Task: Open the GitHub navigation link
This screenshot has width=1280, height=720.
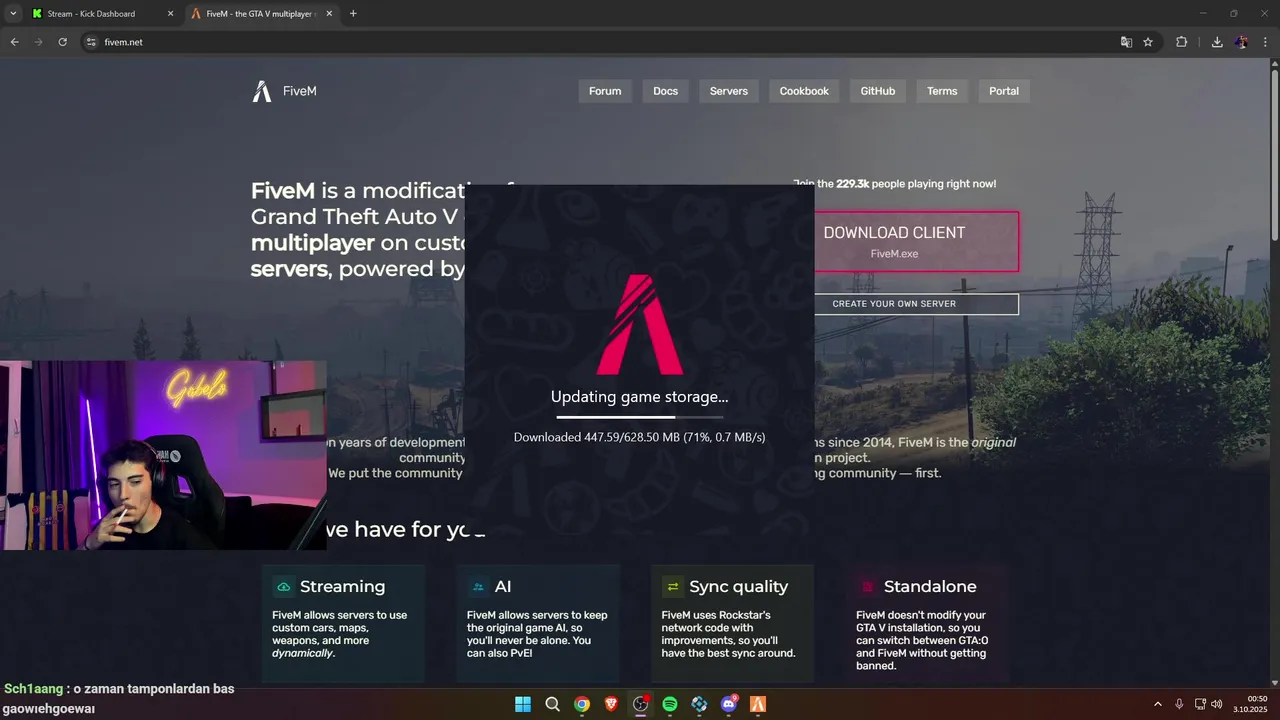Action: [878, 91]
